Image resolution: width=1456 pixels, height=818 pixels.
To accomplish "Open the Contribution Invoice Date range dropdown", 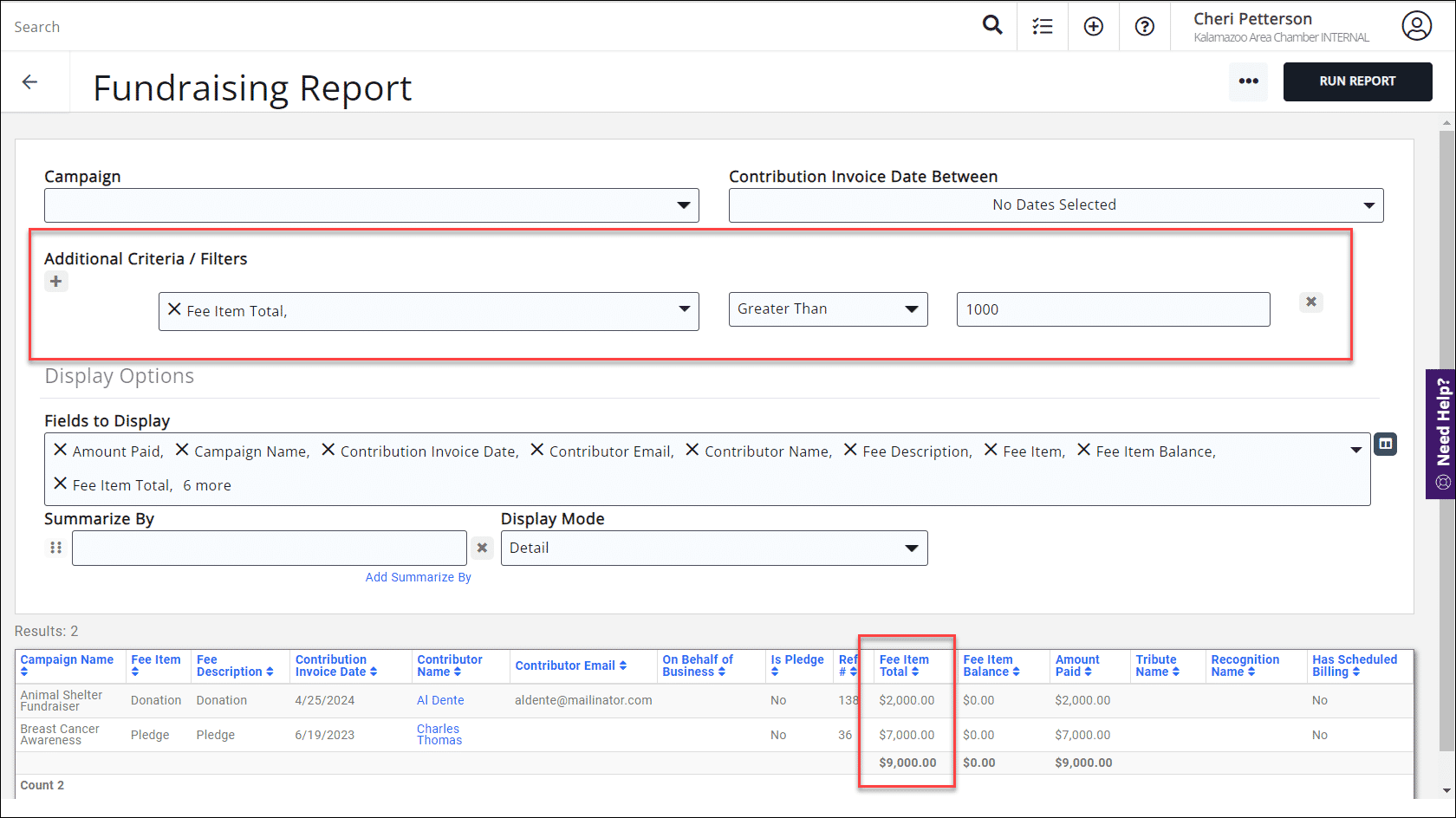I will [1055, 205].
